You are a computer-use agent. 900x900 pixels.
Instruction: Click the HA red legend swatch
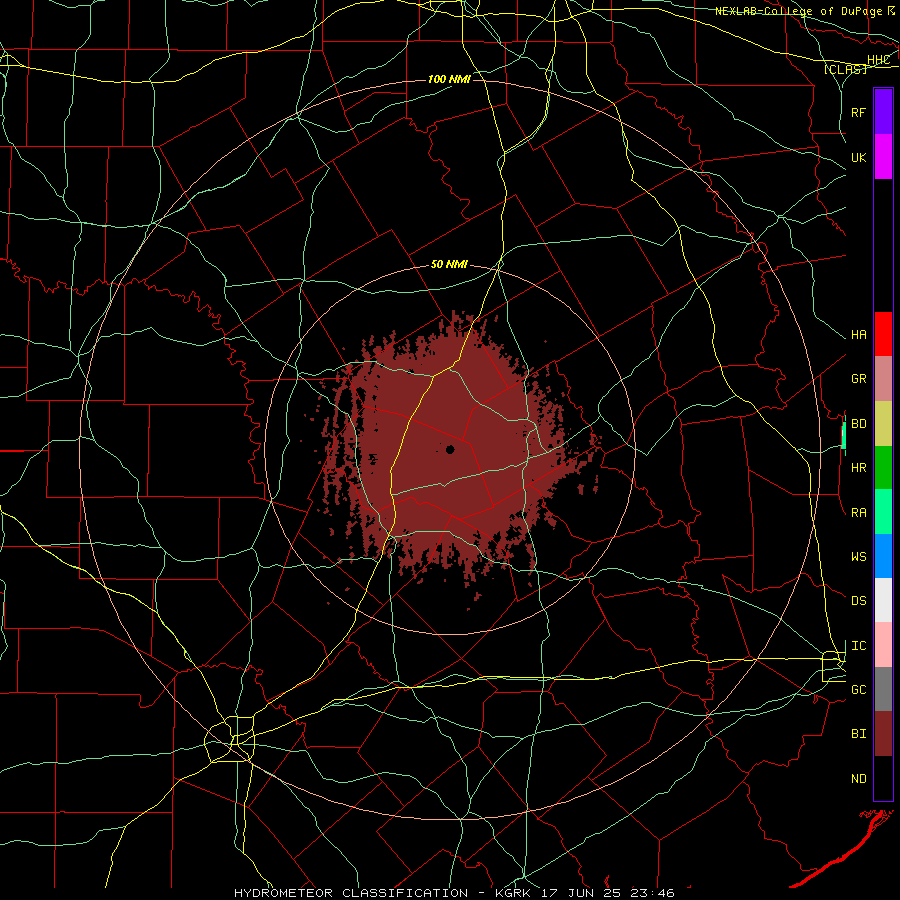coord(883,334)
